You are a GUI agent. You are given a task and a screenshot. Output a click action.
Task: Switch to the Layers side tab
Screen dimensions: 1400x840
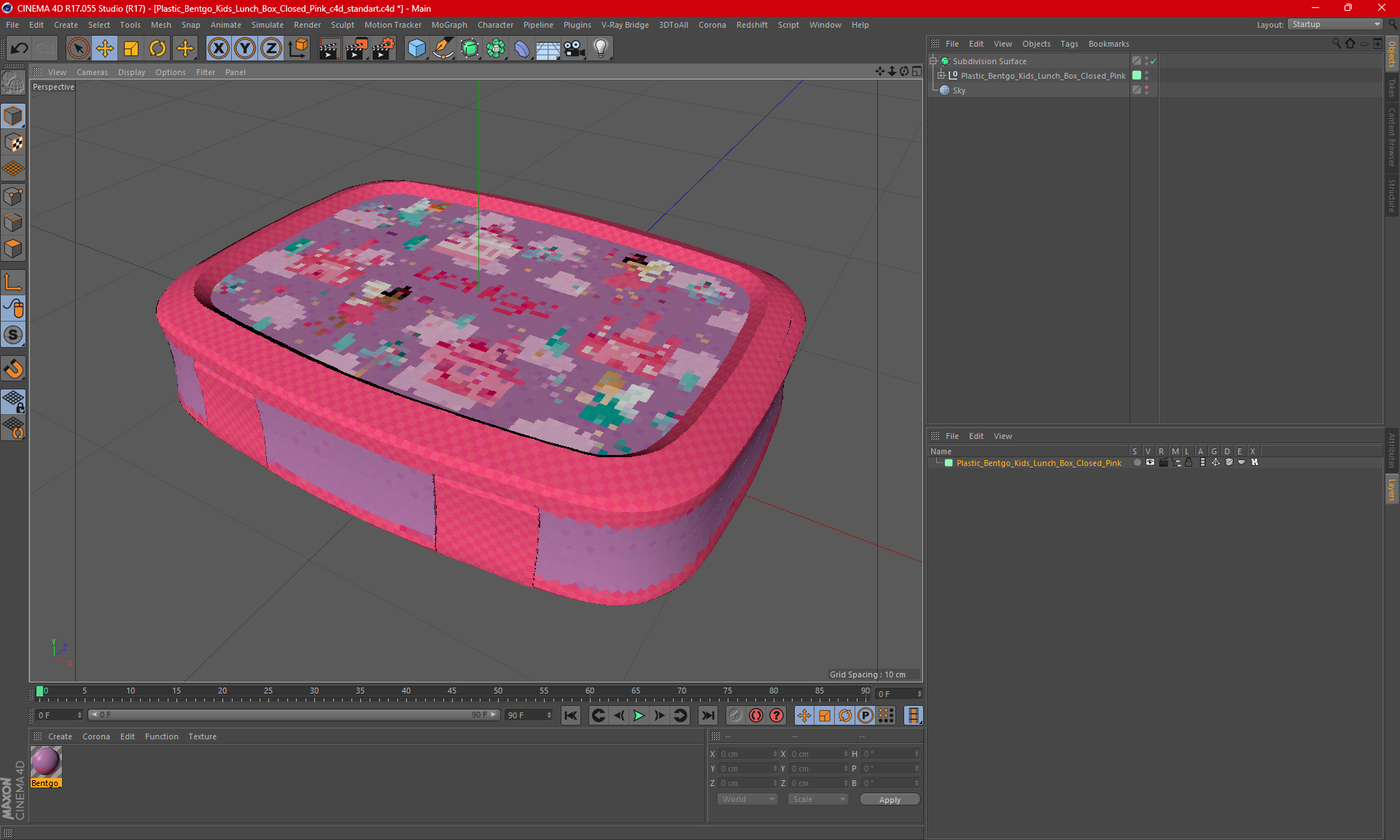pos(1391,489)
